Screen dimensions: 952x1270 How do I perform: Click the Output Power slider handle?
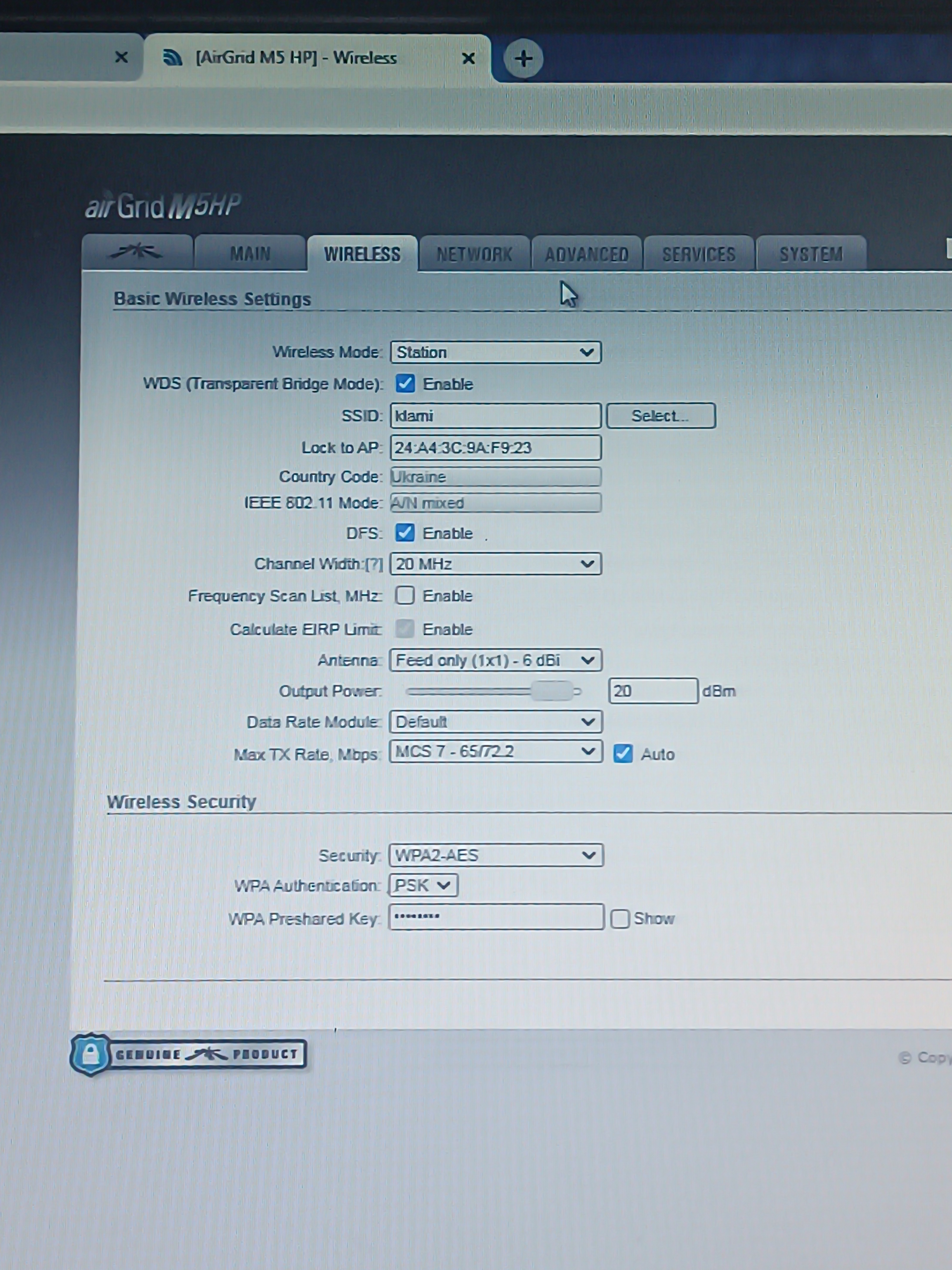point(552,691)
